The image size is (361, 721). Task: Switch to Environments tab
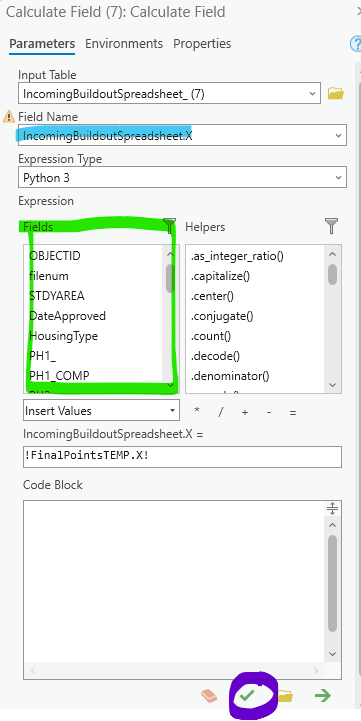point(124,44)
